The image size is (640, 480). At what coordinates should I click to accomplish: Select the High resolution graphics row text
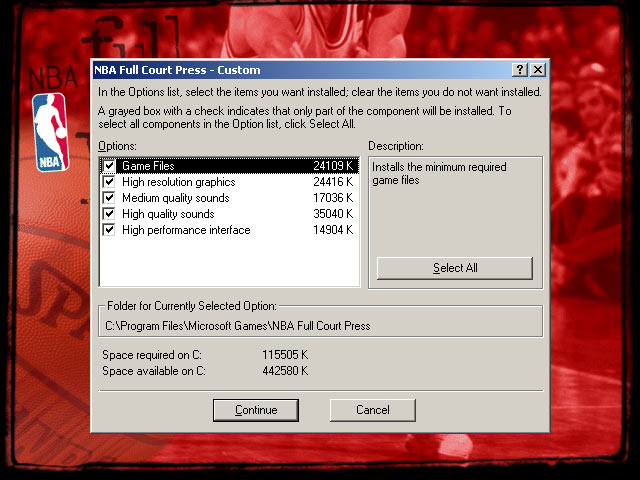click(179, 182)
